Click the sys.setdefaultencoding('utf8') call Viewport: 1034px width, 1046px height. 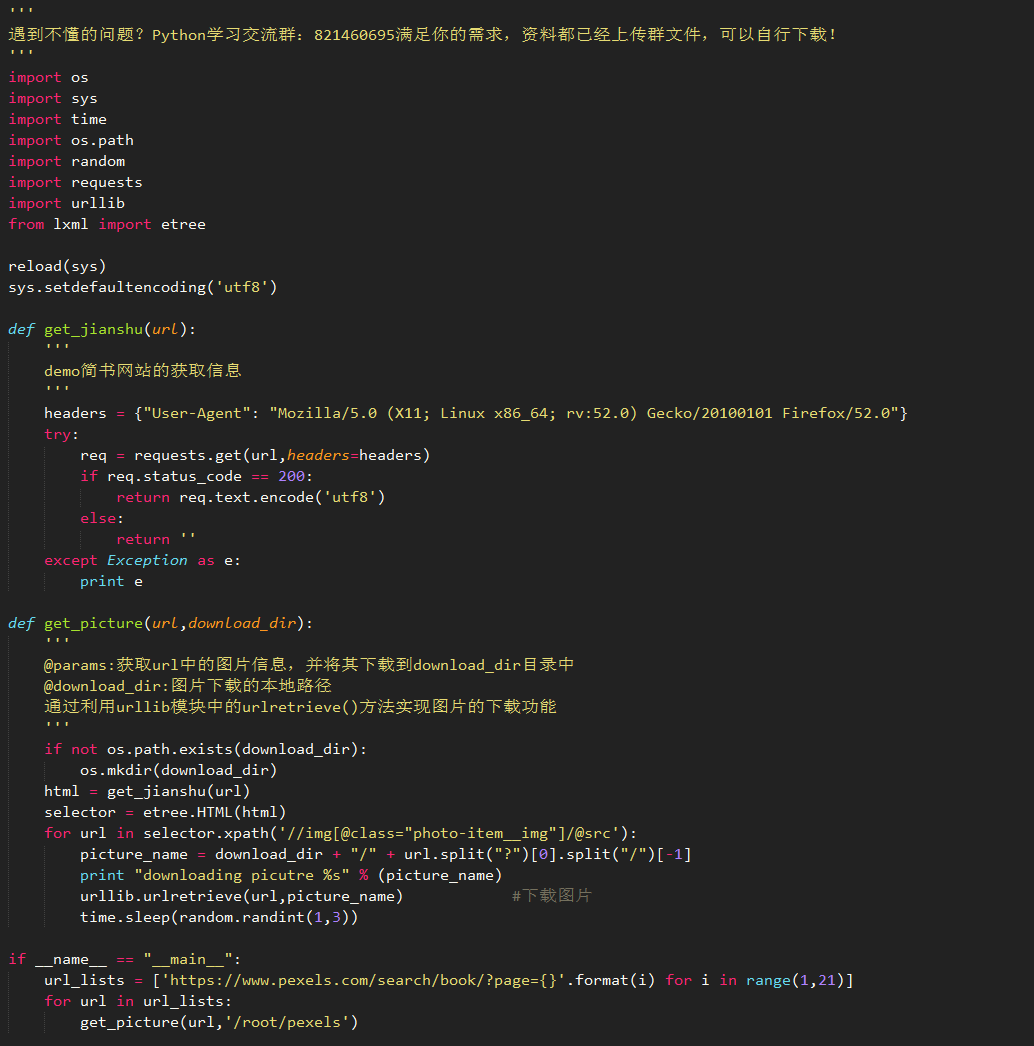pyautogui.click(x=143, y=288)
